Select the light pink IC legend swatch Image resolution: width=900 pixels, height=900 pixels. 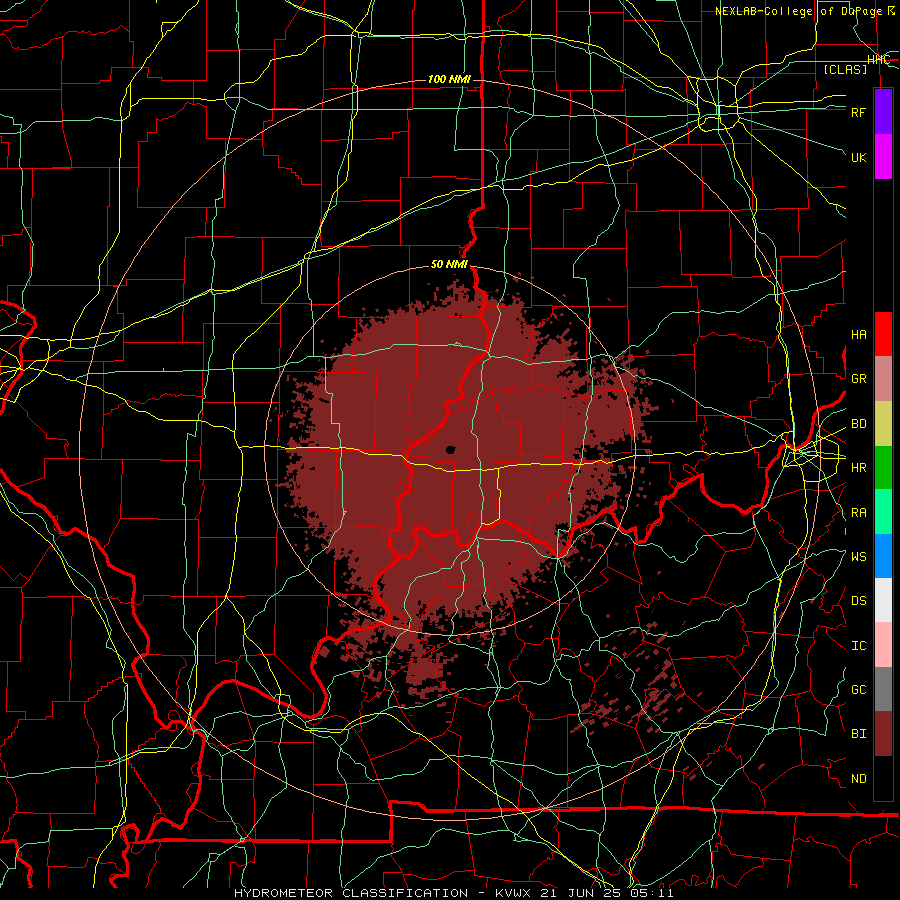(x=883, y=645)
